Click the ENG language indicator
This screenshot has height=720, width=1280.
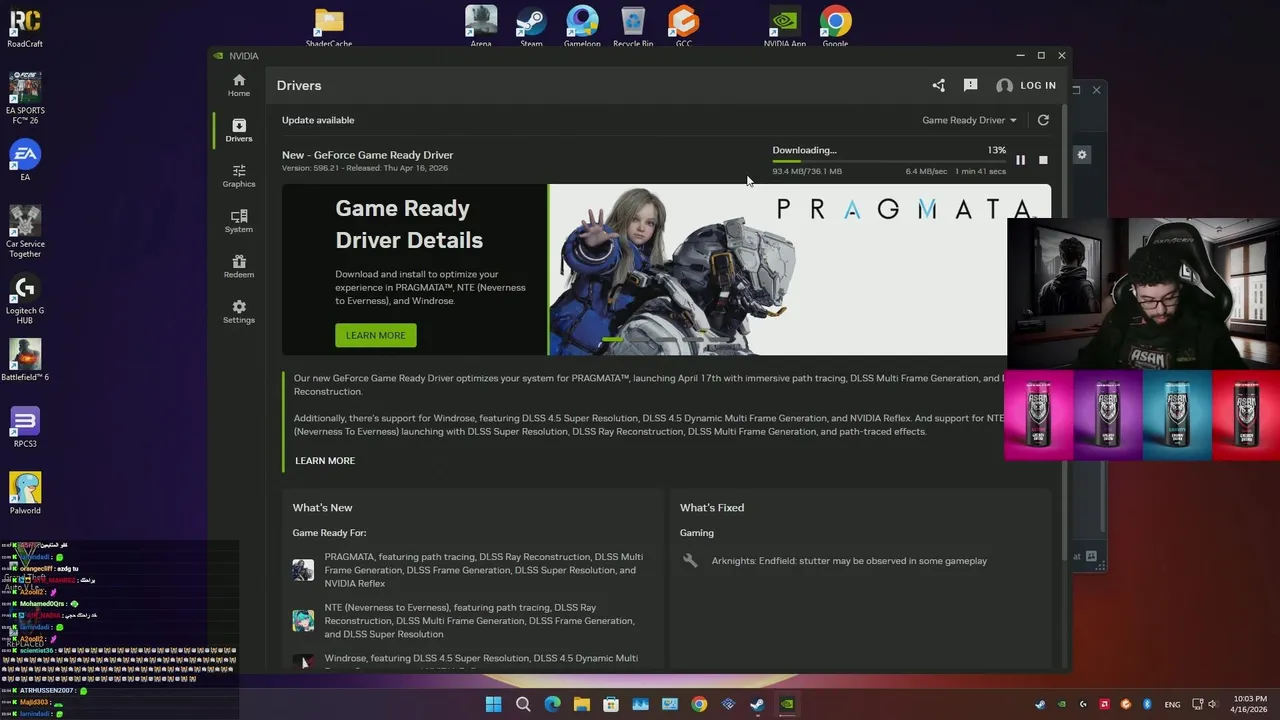pyautogui.click(x=1172, y=704)
